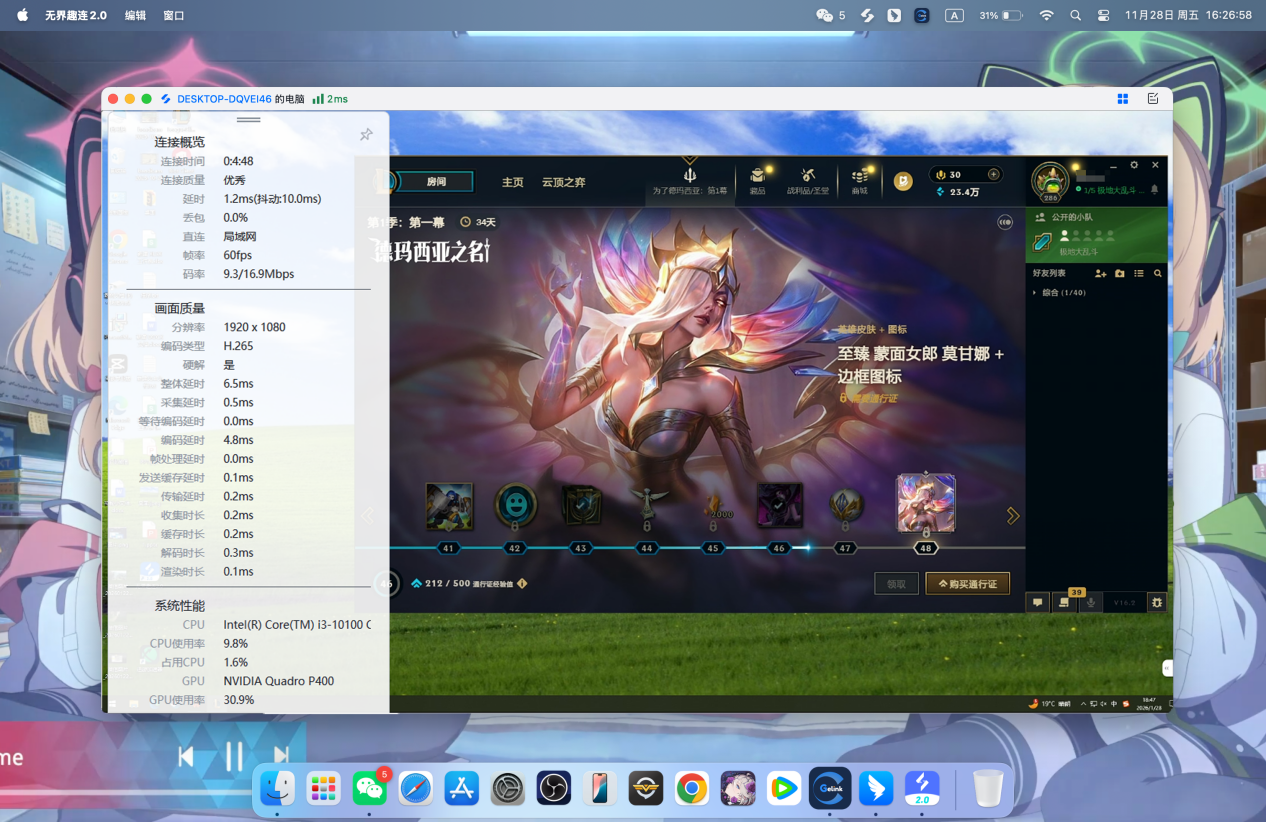1266x822 pixels.
Task: Open the chat bubble icon at bottom
Action: click(1038, 602)
